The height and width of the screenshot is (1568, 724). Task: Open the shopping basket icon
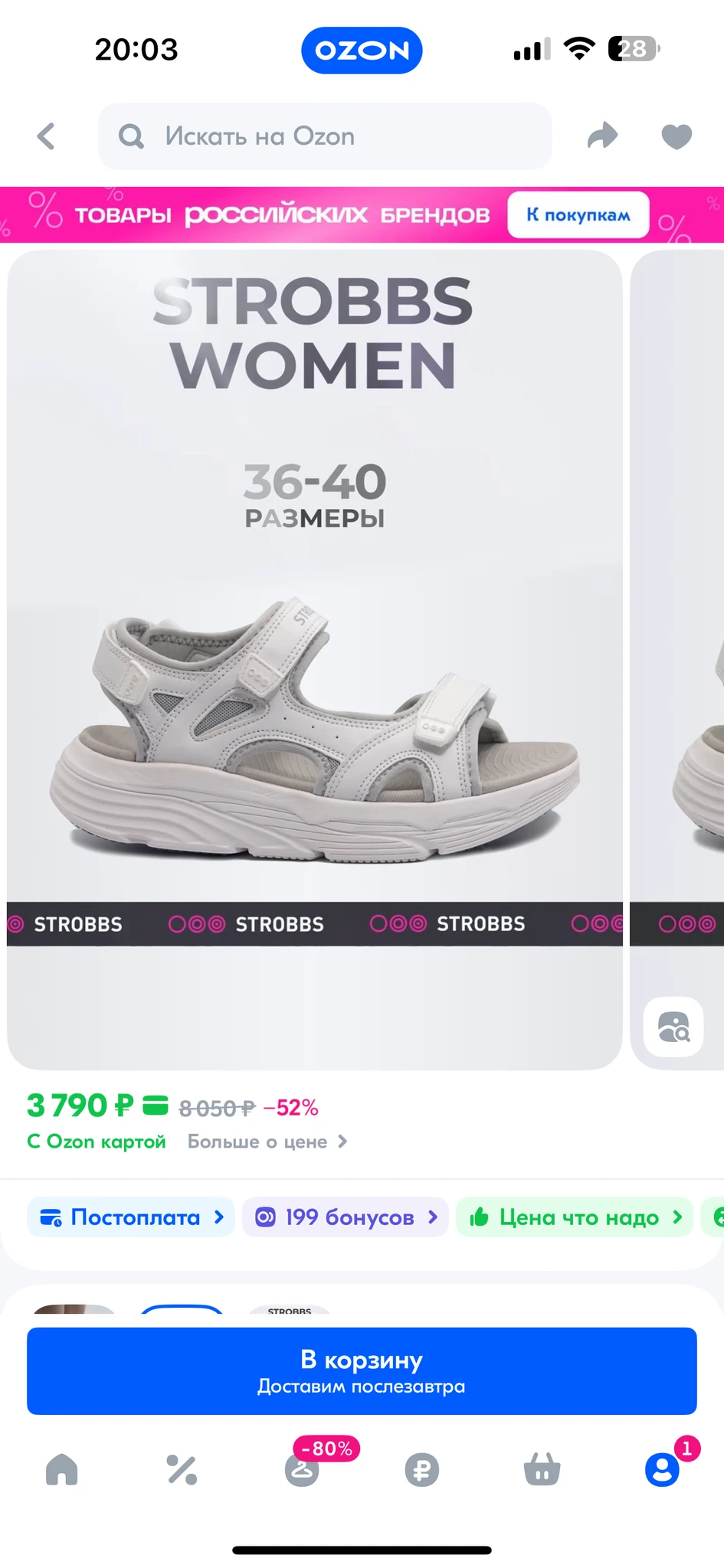542,1469
